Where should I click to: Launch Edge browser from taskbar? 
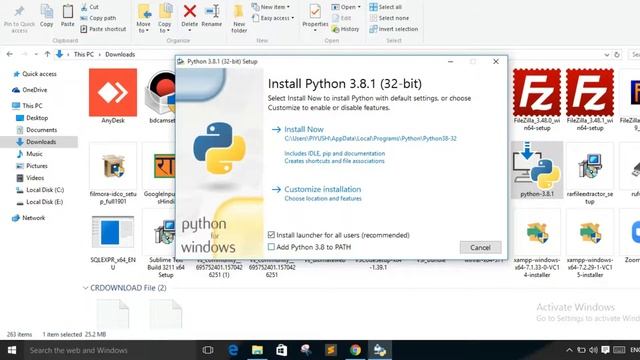click(233, 350)
